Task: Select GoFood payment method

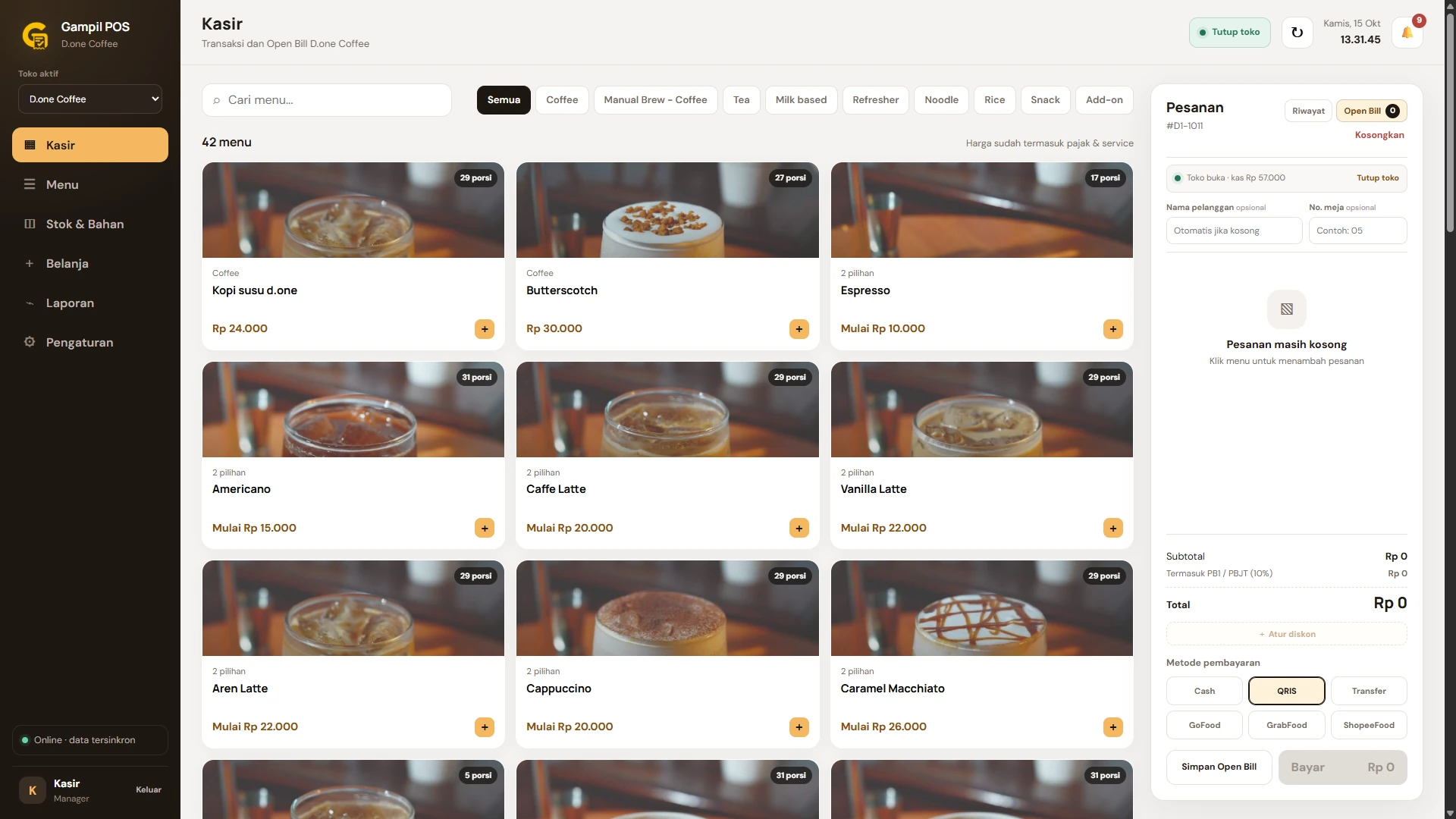Action: pos(1204,725)
